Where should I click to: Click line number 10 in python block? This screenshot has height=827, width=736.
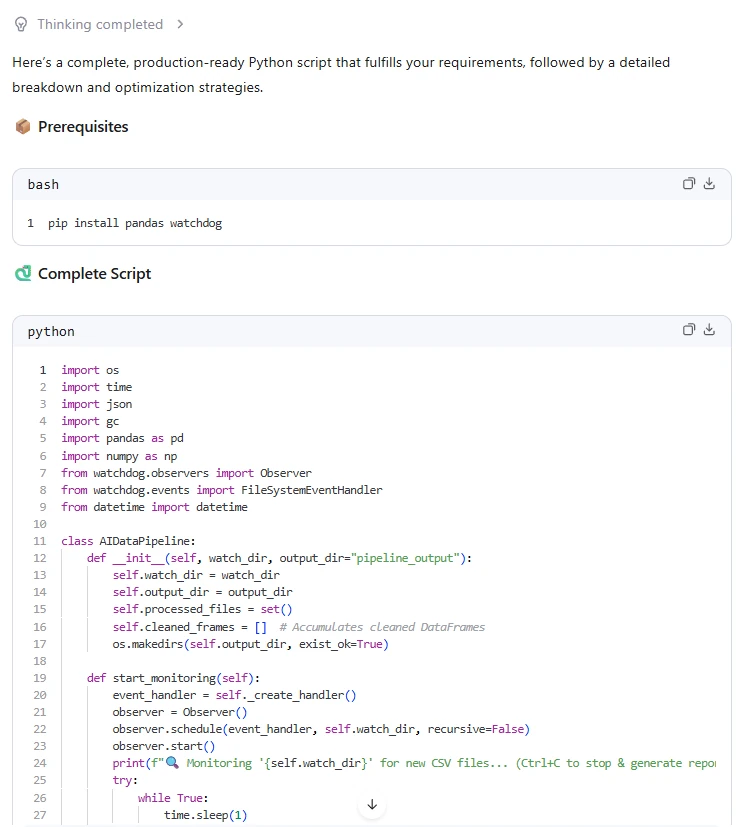coord(40,524)
